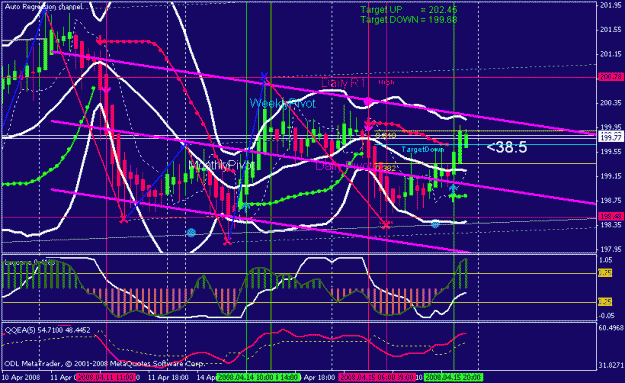Click 200.35 on the price axis
625x383 pixels.
(611, 103)
